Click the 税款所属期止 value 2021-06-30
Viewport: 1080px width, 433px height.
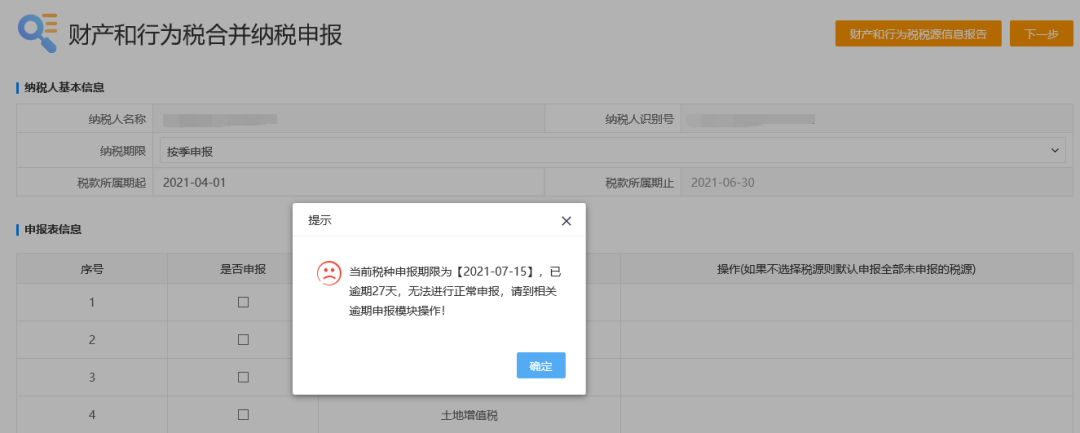click(723, 183)
